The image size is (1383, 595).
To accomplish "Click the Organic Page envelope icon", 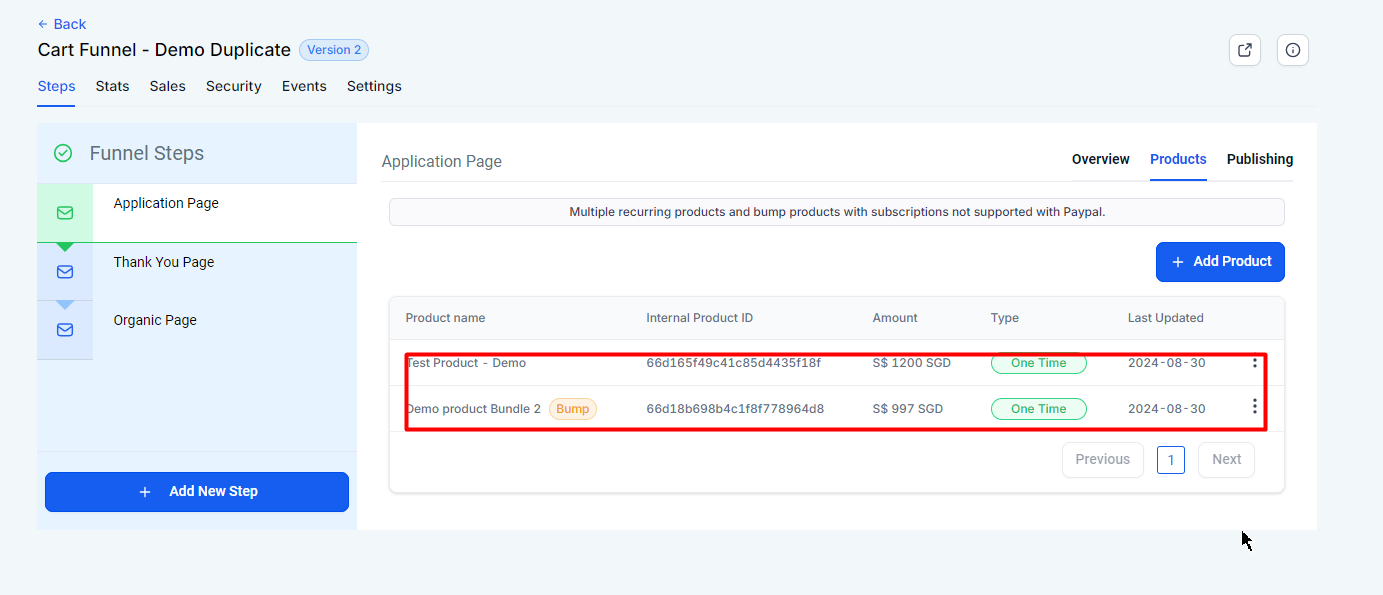I will coord(65,330).
